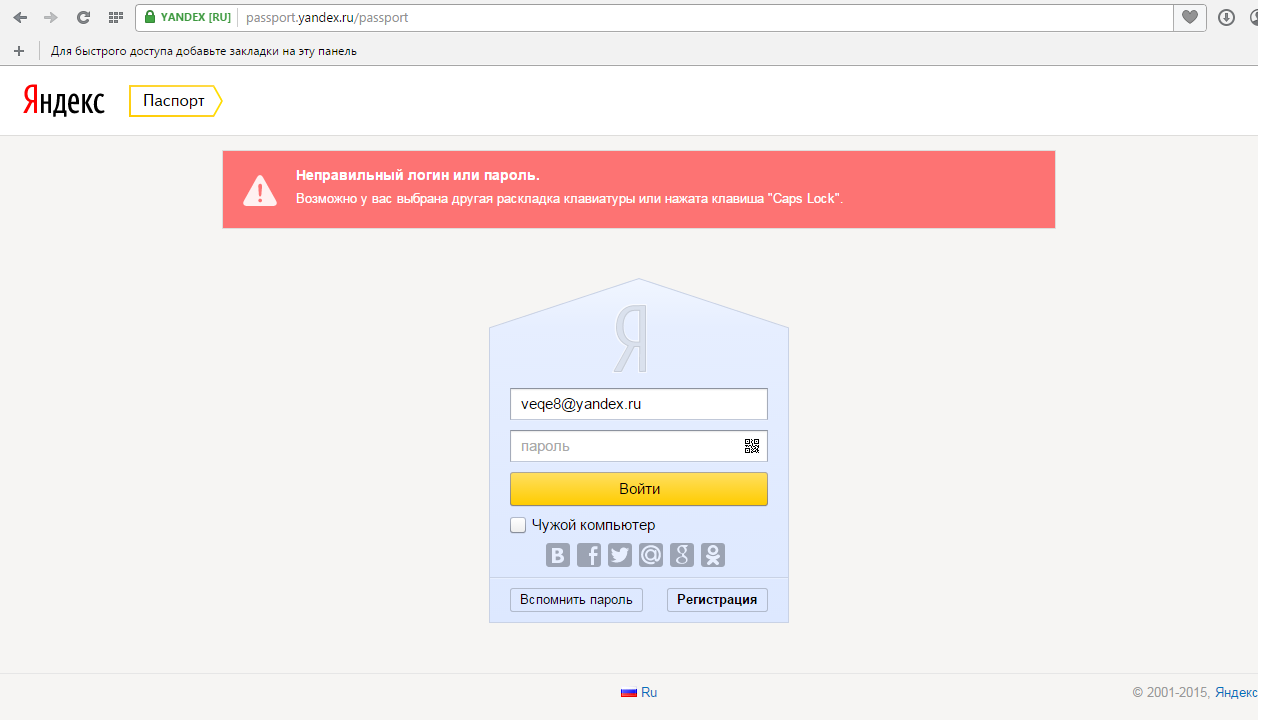Viewport: 1282px width, 720px height.
Task: Click the bookmarks bar hint text
Action: [204, 51]
